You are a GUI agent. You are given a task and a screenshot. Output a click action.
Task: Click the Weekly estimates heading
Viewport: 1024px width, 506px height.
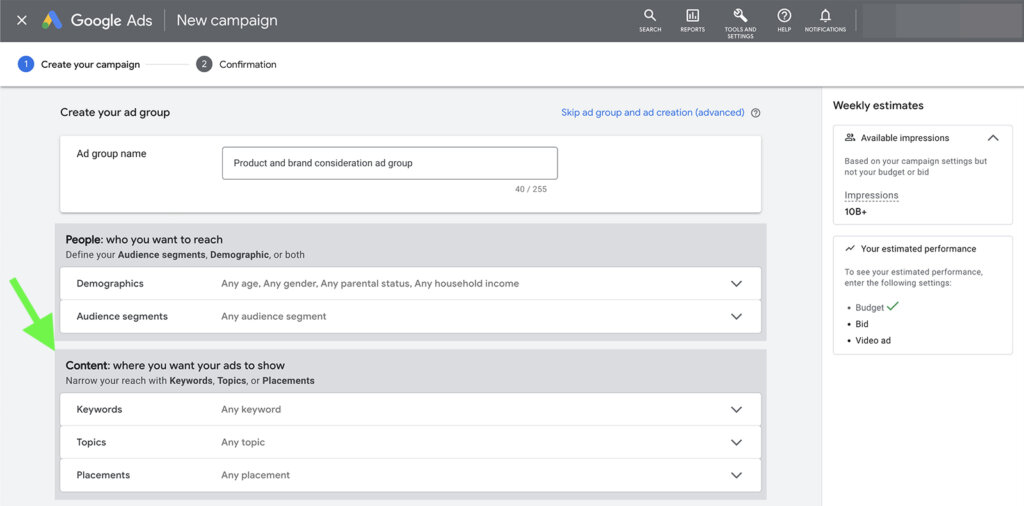click(878, 105)
